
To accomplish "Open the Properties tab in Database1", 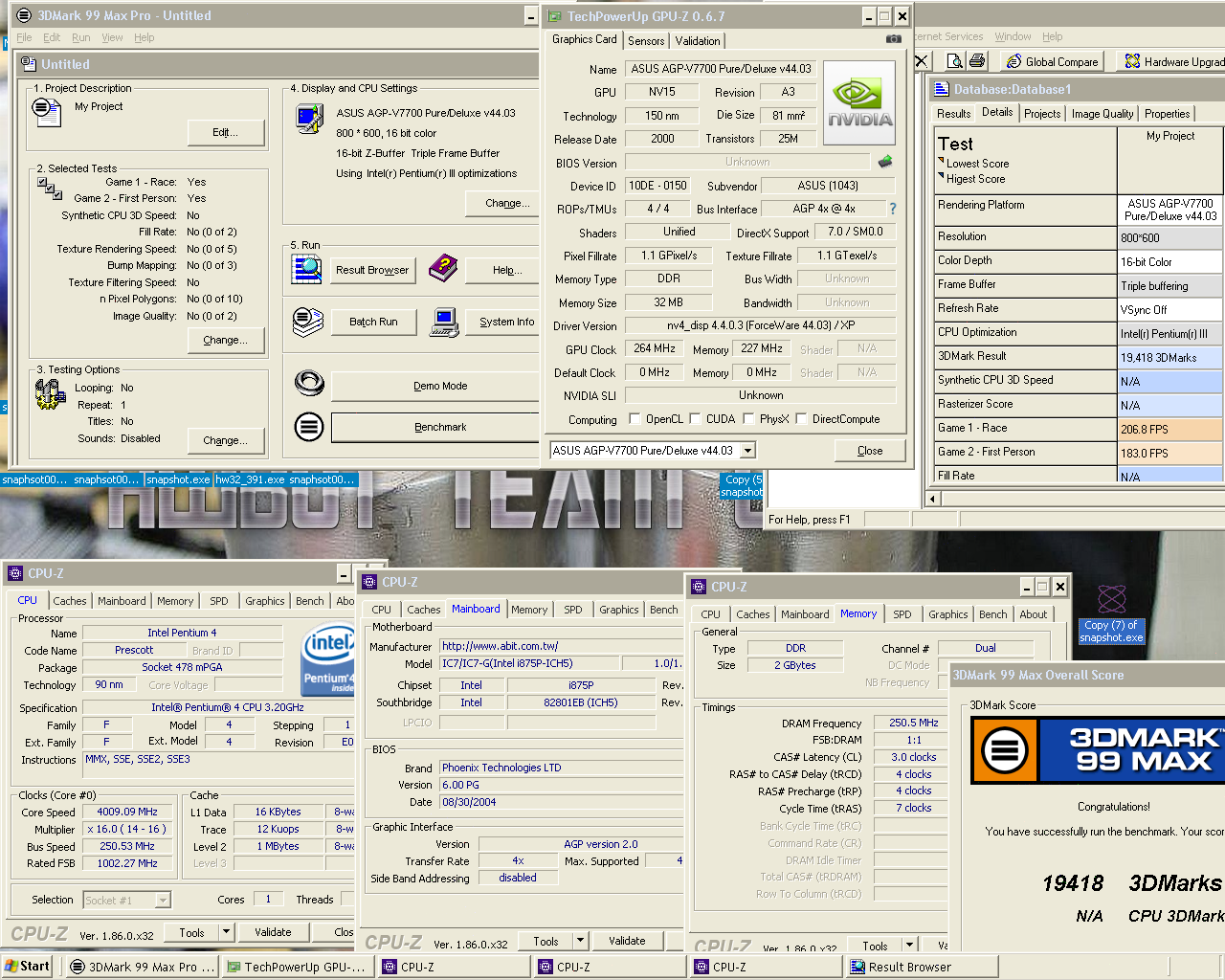I will [1168, 113].
